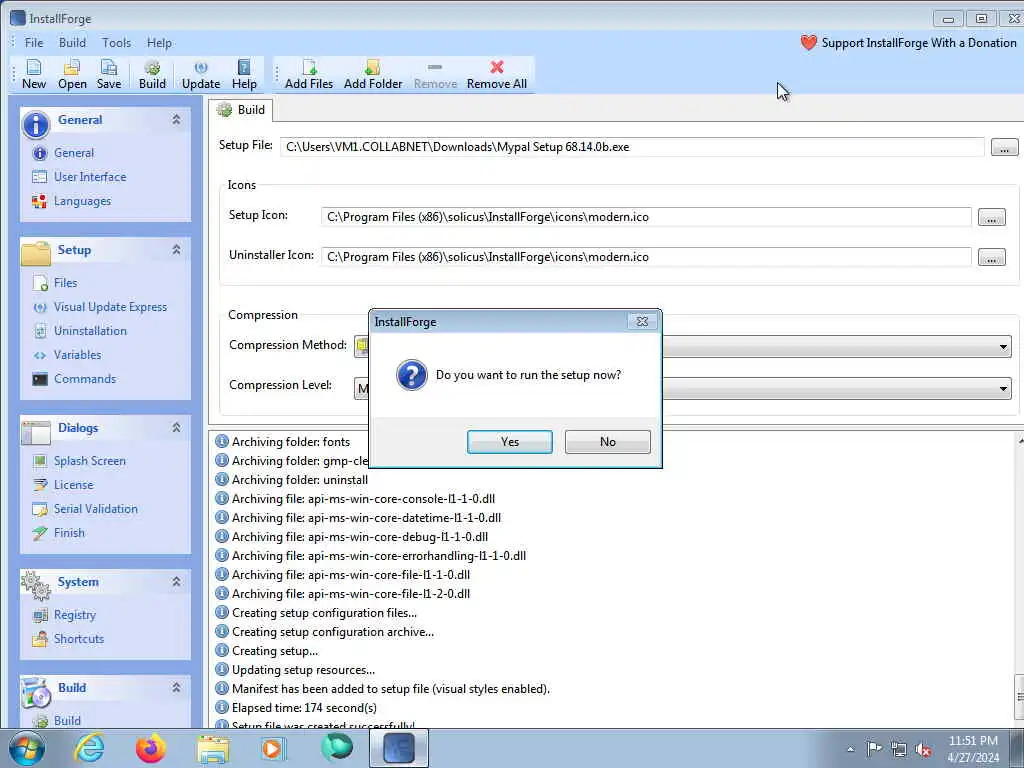Open the Compression Method dropdown arrow
This screenshot has width=1024, height=768.
[1003, 347]
